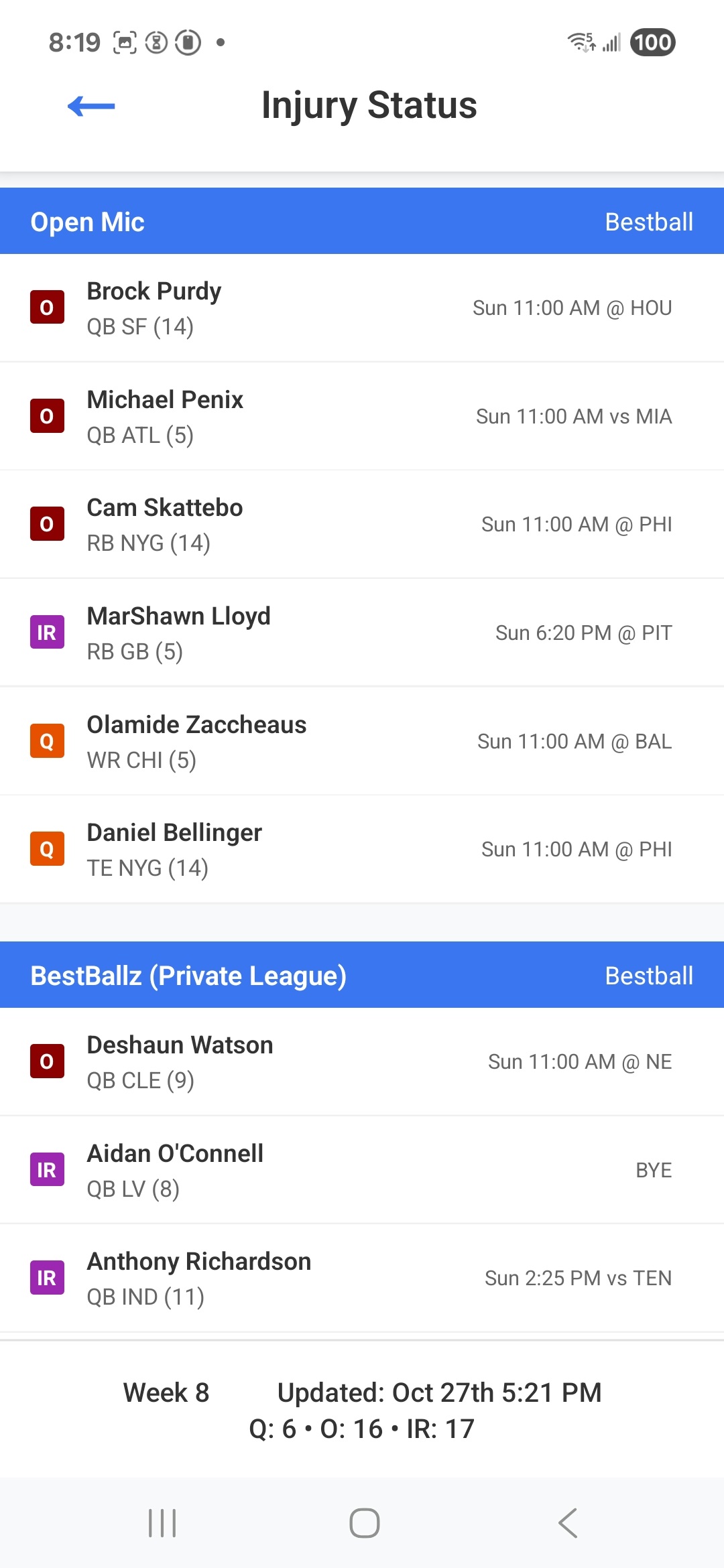Tap Bestball label beside BestBallz league
This screenshot has height=1568, width=724.
(648, 976)
